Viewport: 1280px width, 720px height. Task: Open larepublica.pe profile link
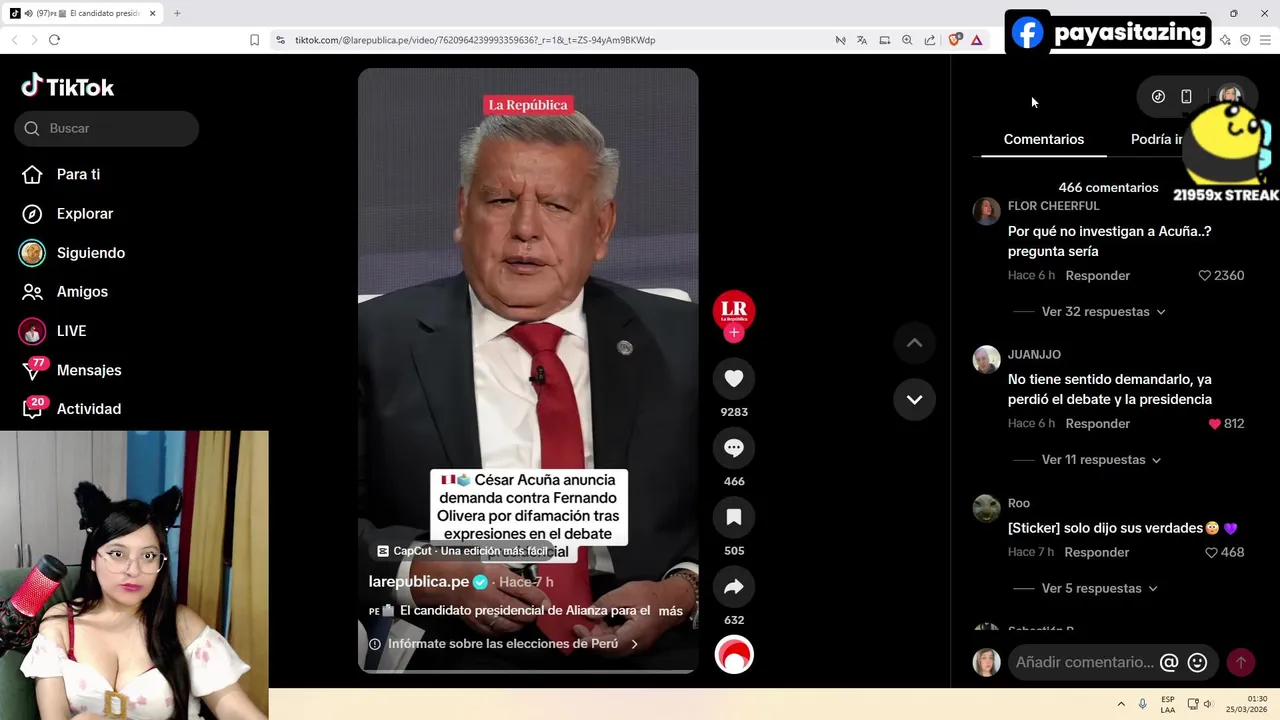click(419, 582)
